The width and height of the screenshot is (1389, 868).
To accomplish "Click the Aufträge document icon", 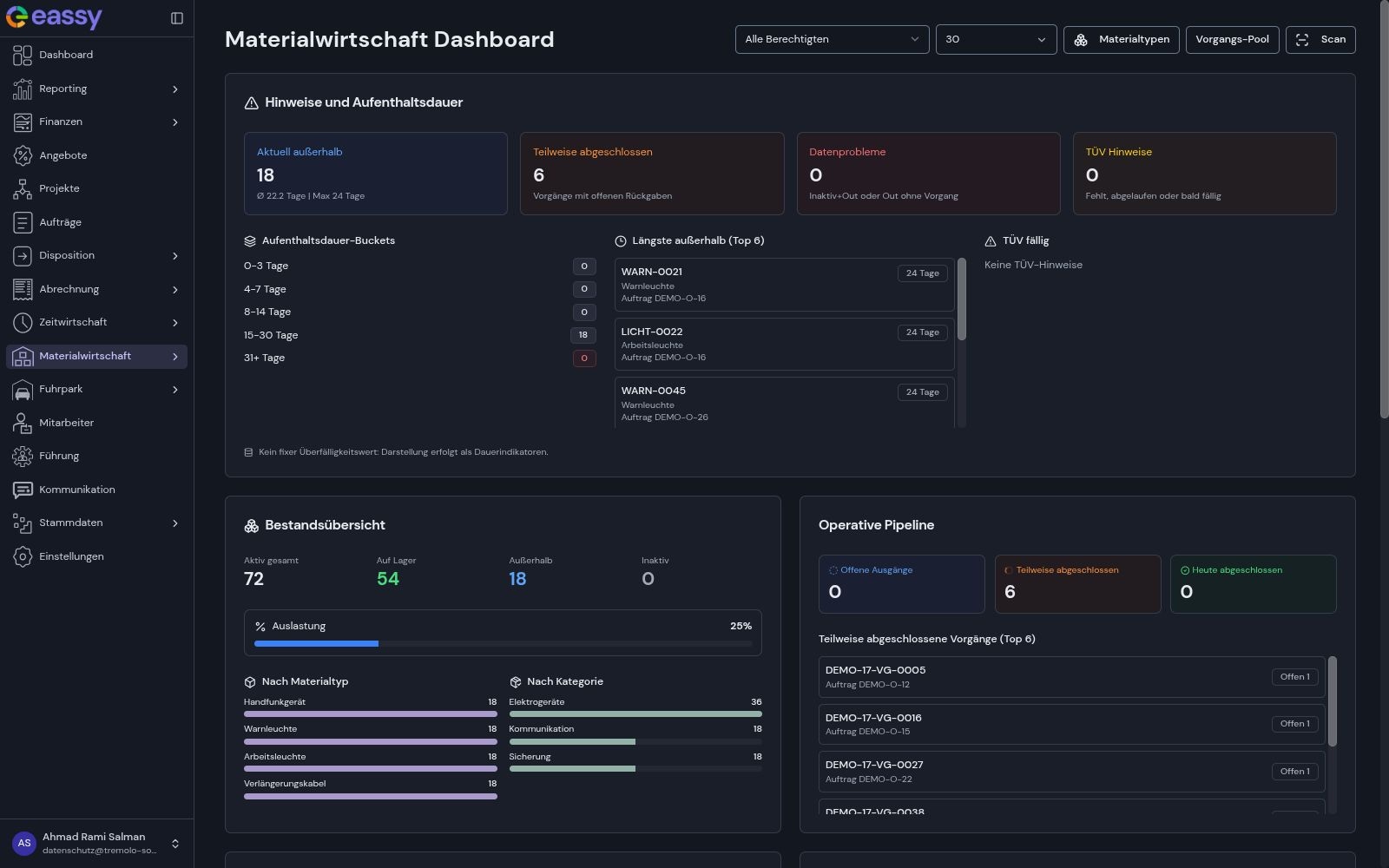I will (x=23, y=222).
